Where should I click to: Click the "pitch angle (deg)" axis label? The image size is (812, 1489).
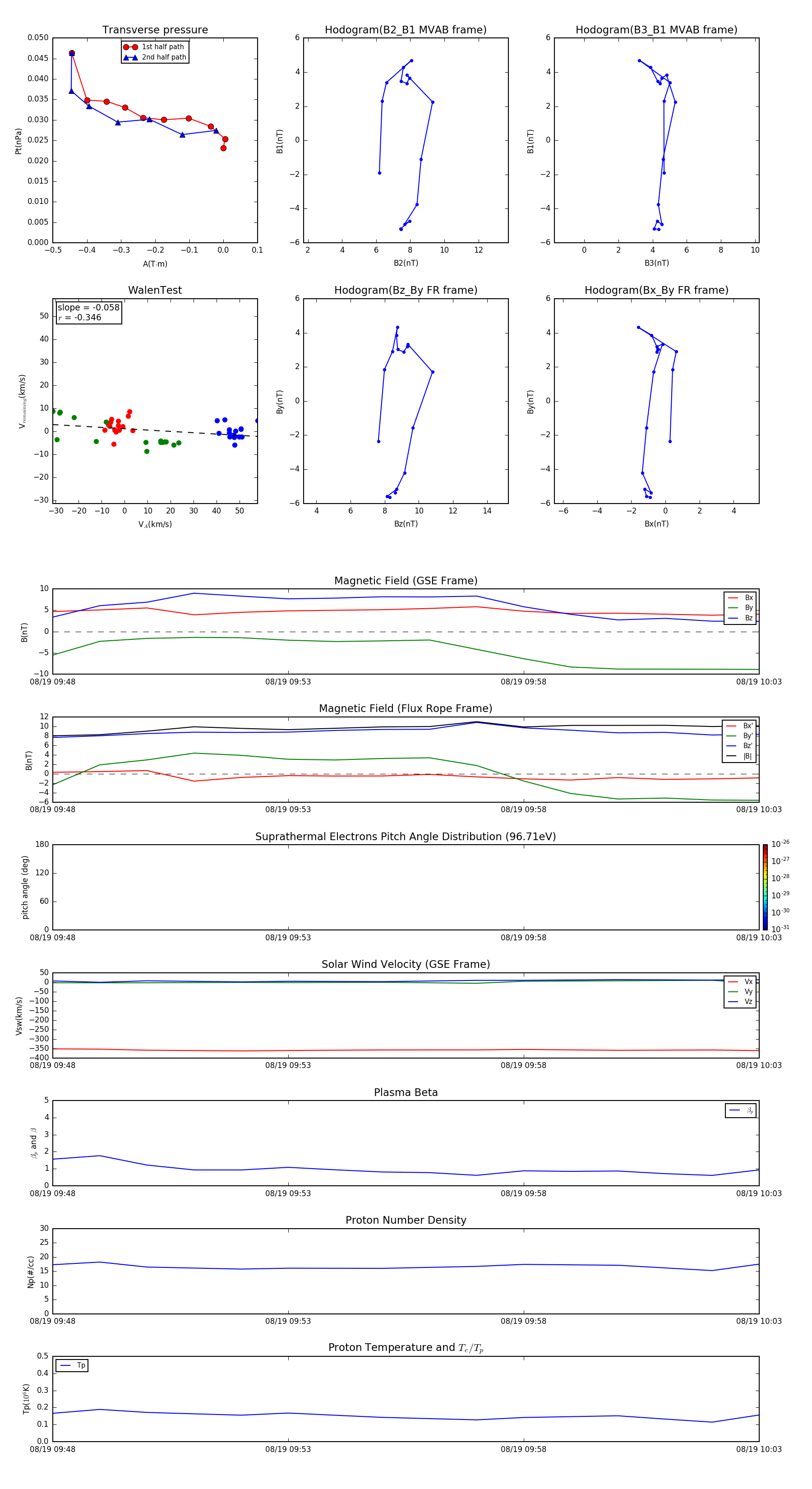pyautogui.click(x=25, y=887)
